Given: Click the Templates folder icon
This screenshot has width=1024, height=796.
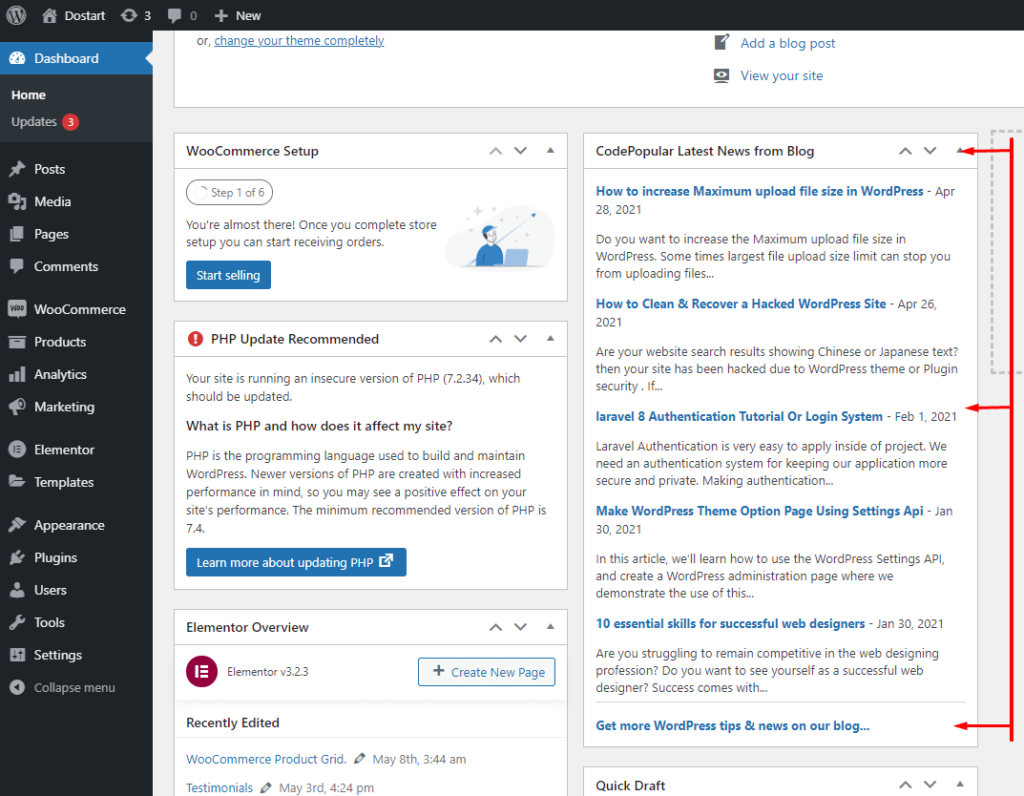Looking at the screenshot, I should point(18,482).
